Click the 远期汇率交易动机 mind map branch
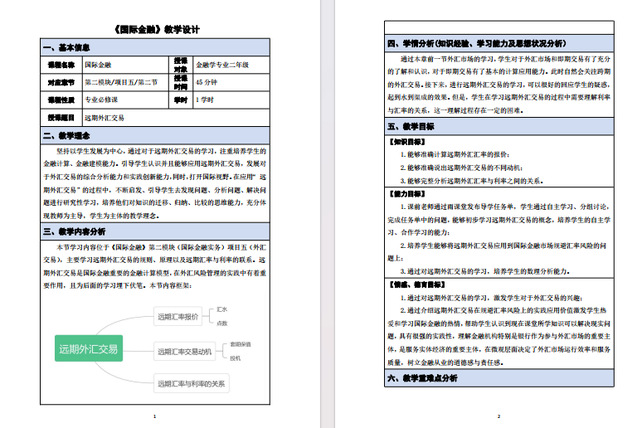 pos(185,351)
